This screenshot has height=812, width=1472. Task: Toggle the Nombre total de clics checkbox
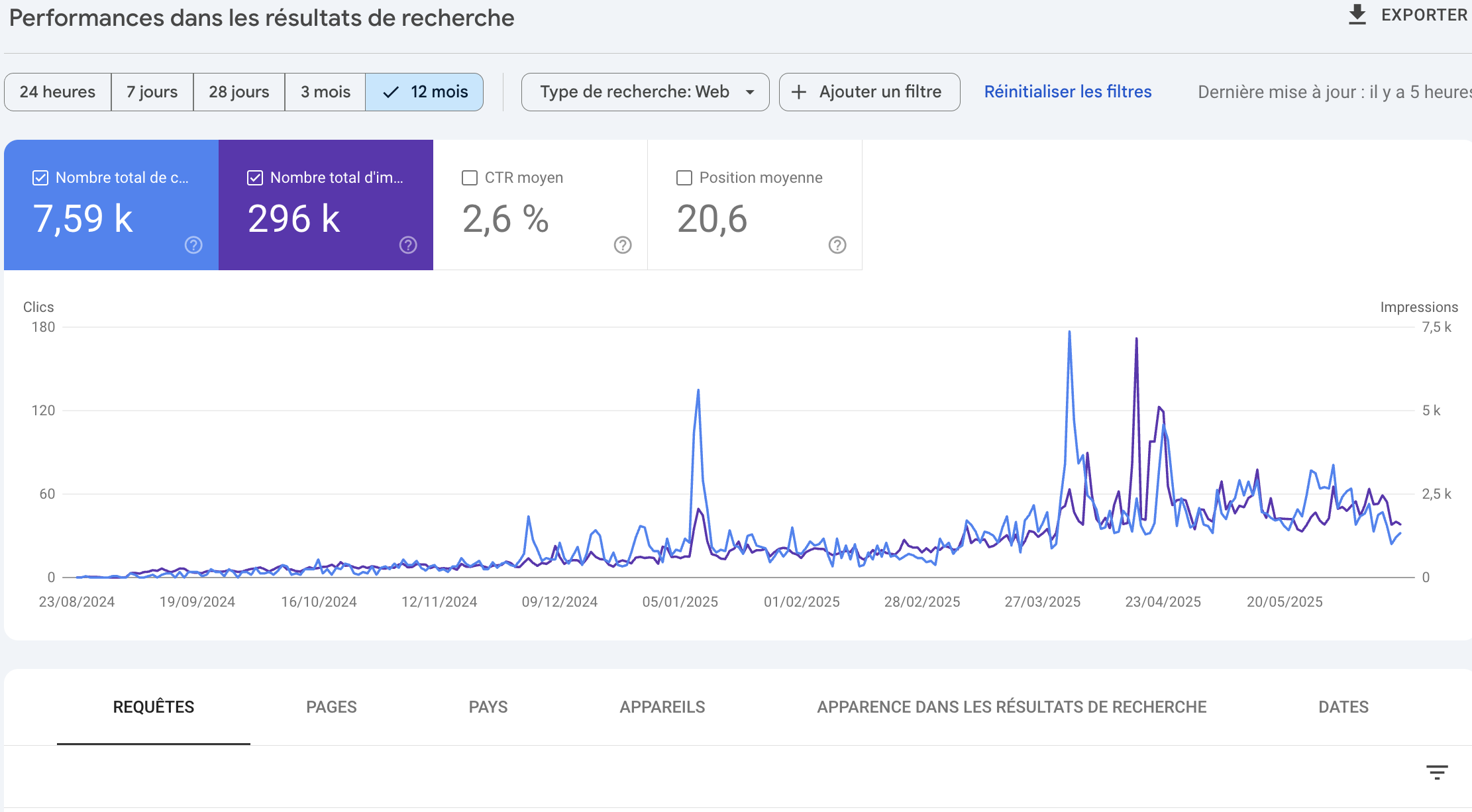40,178
